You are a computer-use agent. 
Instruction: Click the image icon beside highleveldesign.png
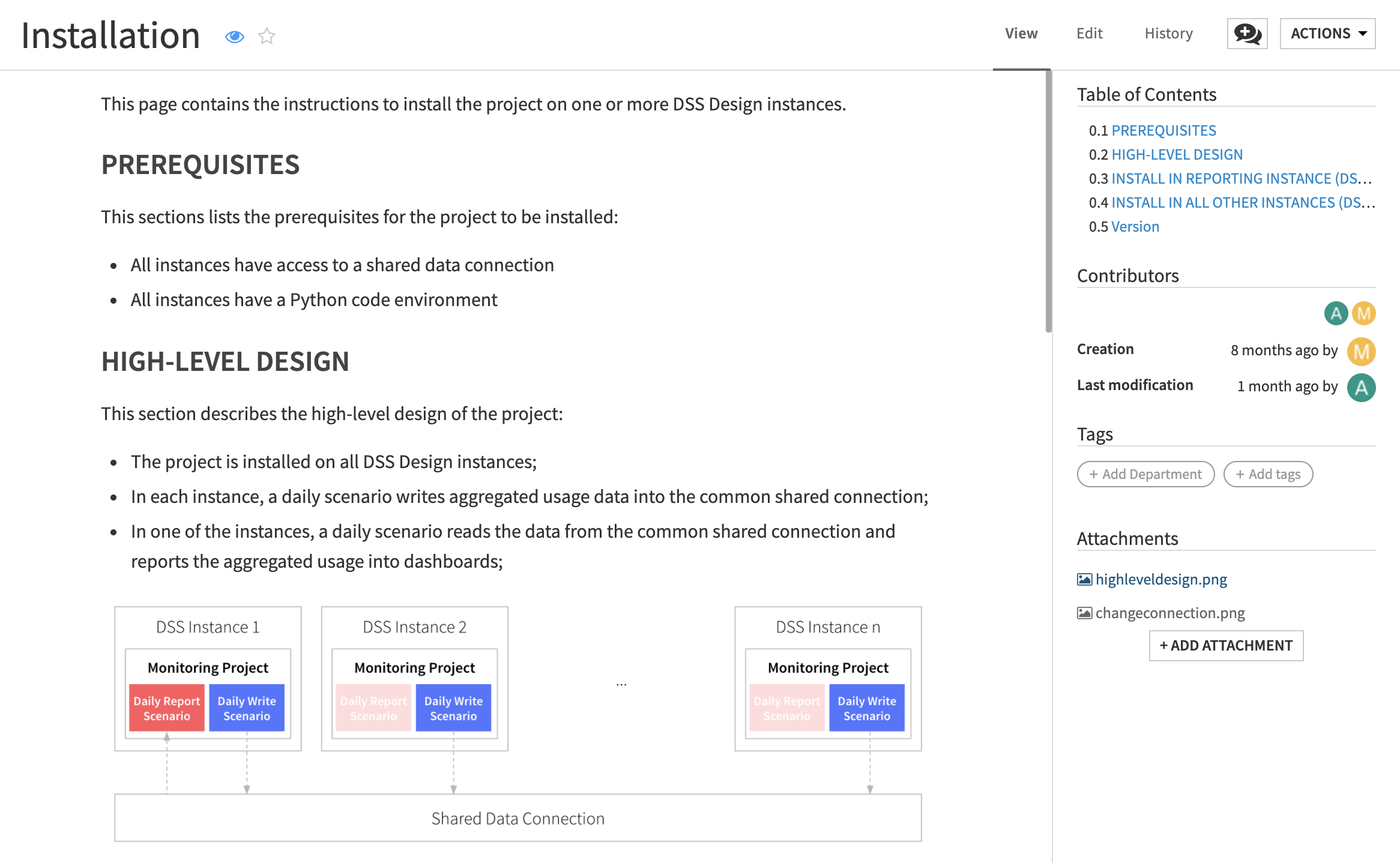1084,579
